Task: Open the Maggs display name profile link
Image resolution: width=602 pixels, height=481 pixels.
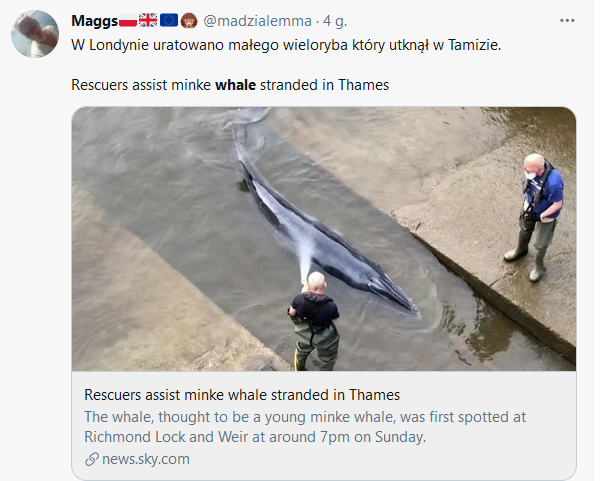Action: click(x=94, y=20)
